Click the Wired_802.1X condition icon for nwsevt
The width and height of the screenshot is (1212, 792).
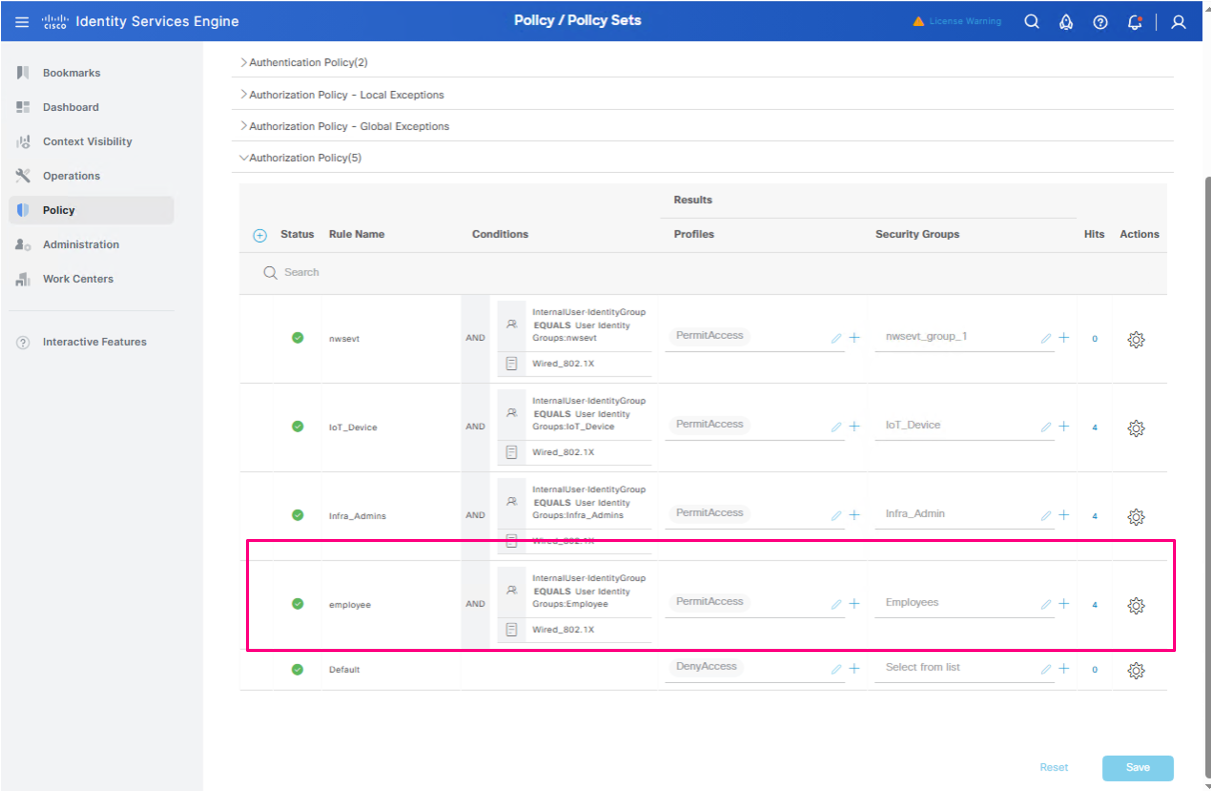click(x=511, y=364)
